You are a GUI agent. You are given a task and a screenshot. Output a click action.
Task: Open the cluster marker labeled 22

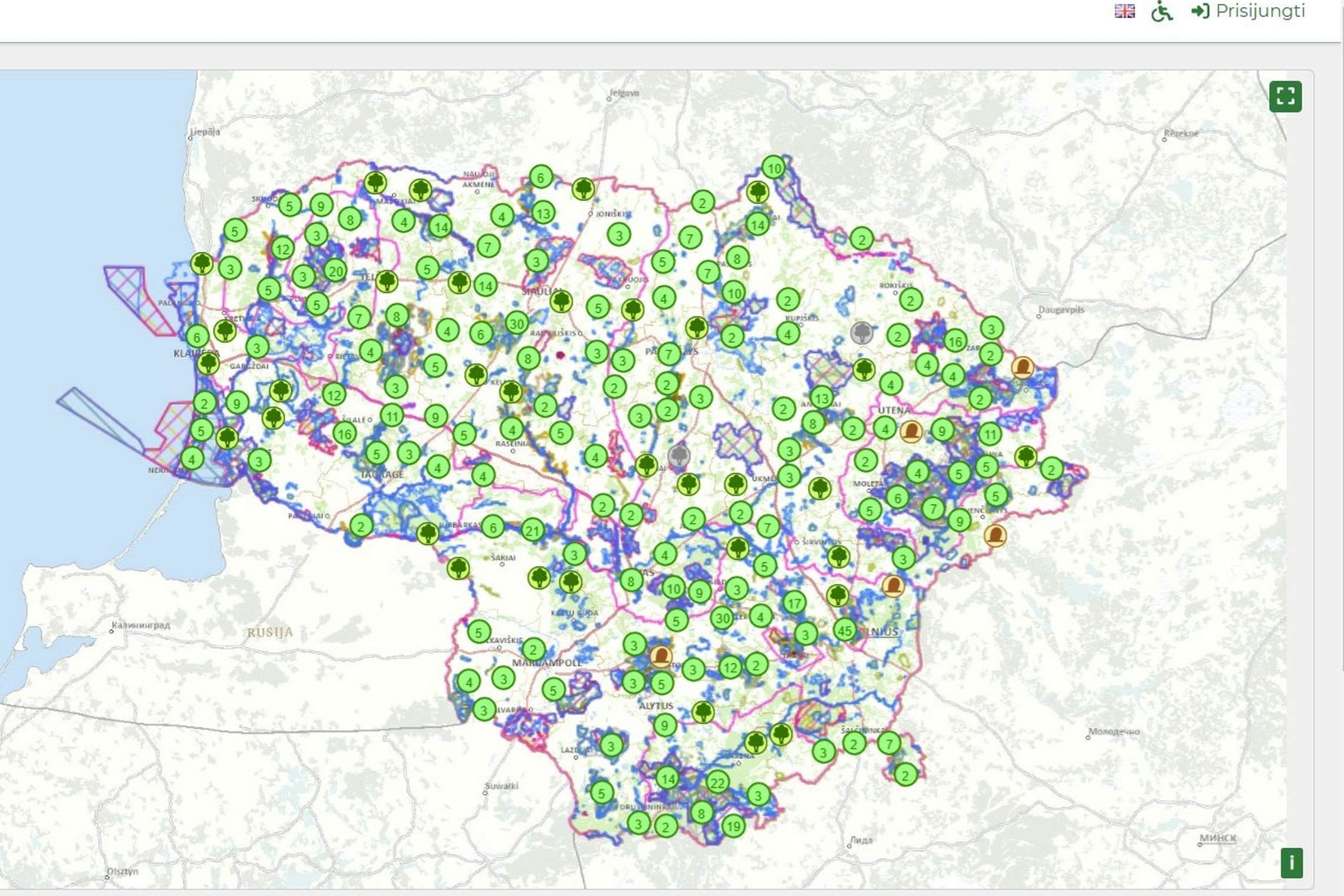[x=717, y=783]
